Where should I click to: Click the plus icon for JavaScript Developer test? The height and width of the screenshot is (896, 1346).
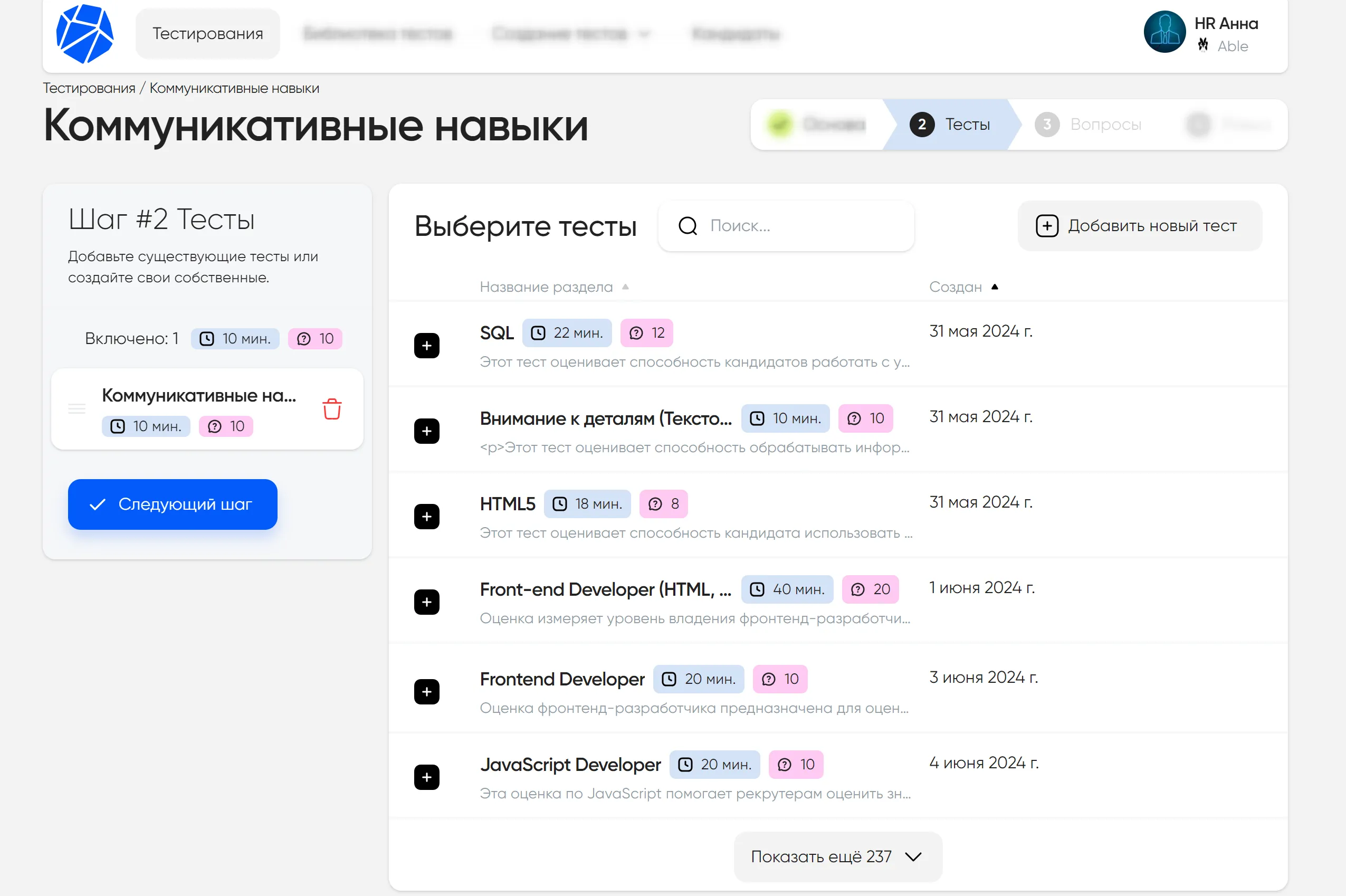pyautogui.click(x=426, y=777)
